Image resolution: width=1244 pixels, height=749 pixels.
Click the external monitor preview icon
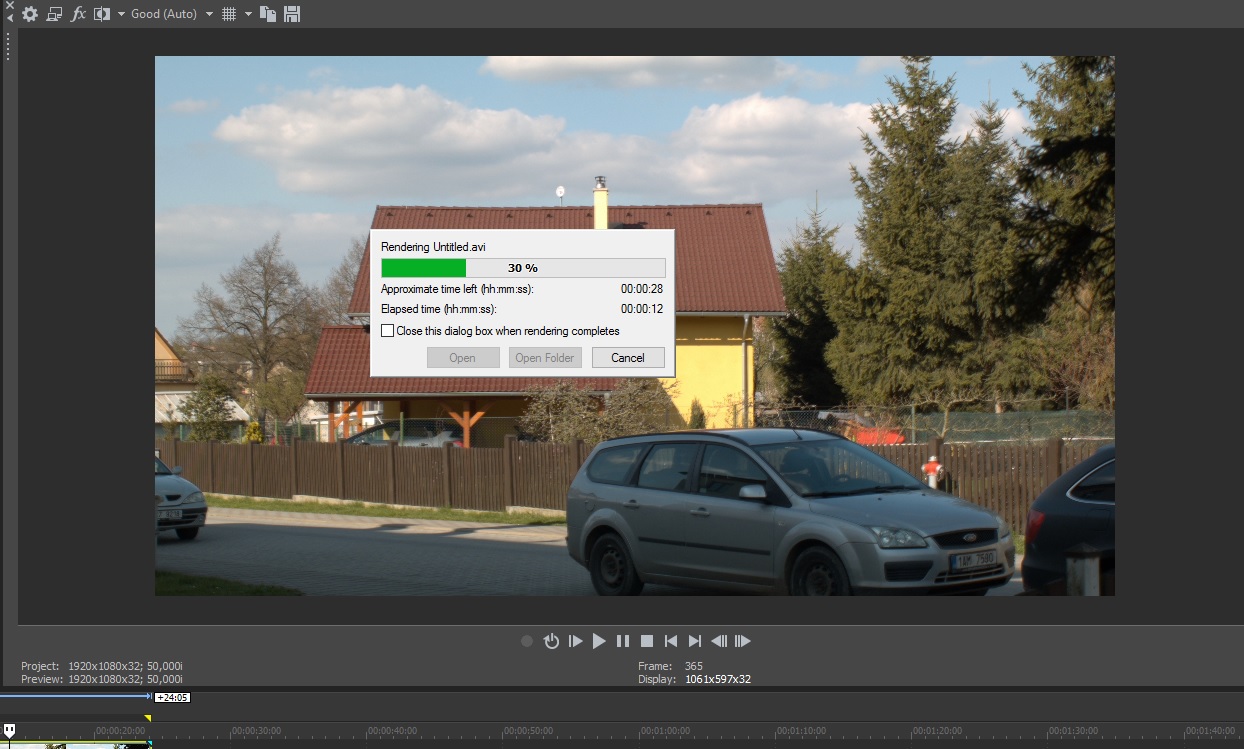(54, 14)
